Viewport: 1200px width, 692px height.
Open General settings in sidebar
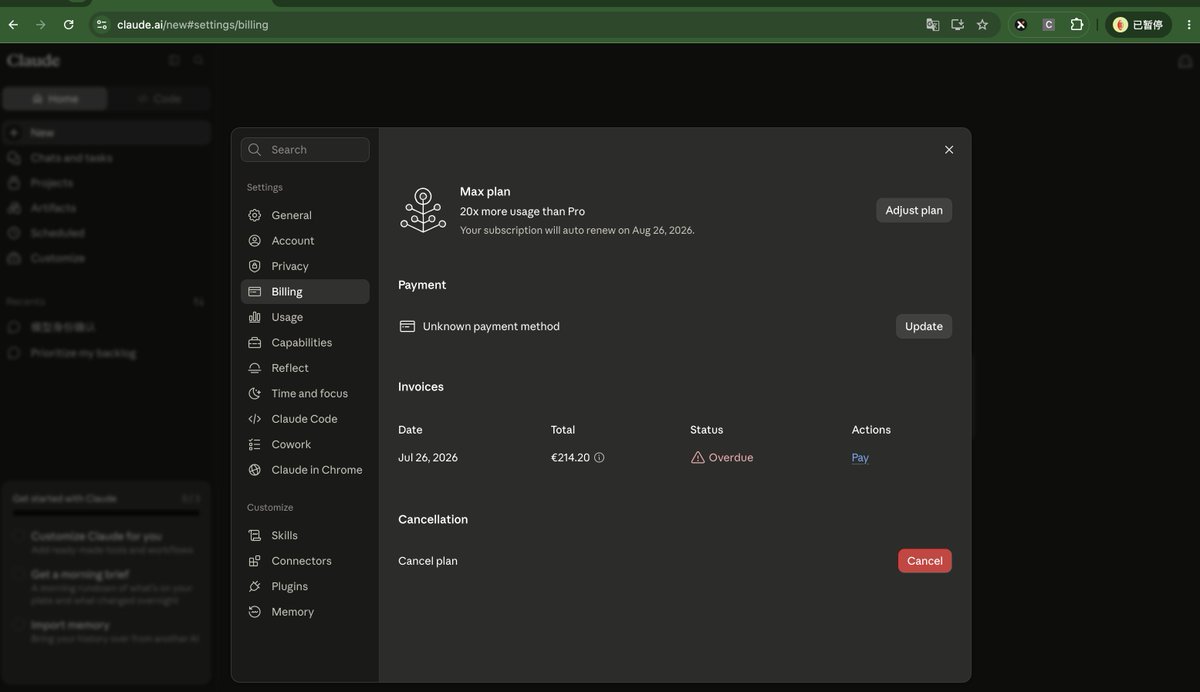tap(305, 215)
